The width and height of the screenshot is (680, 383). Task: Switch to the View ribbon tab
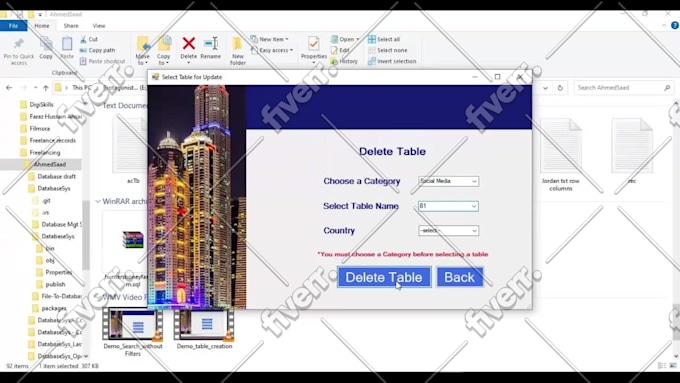(x=98, y=26)
